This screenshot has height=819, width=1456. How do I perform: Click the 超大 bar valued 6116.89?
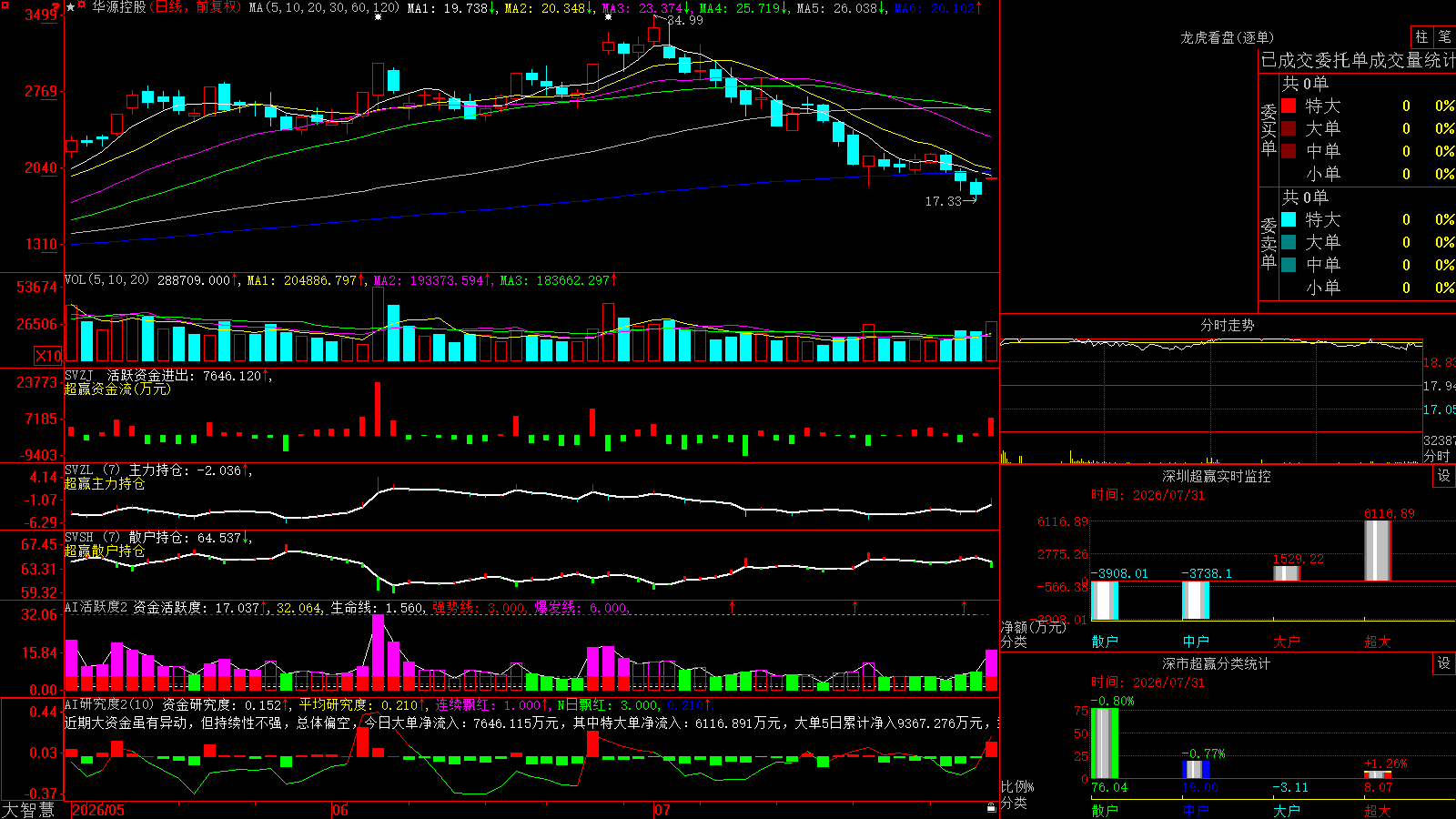1378,550
